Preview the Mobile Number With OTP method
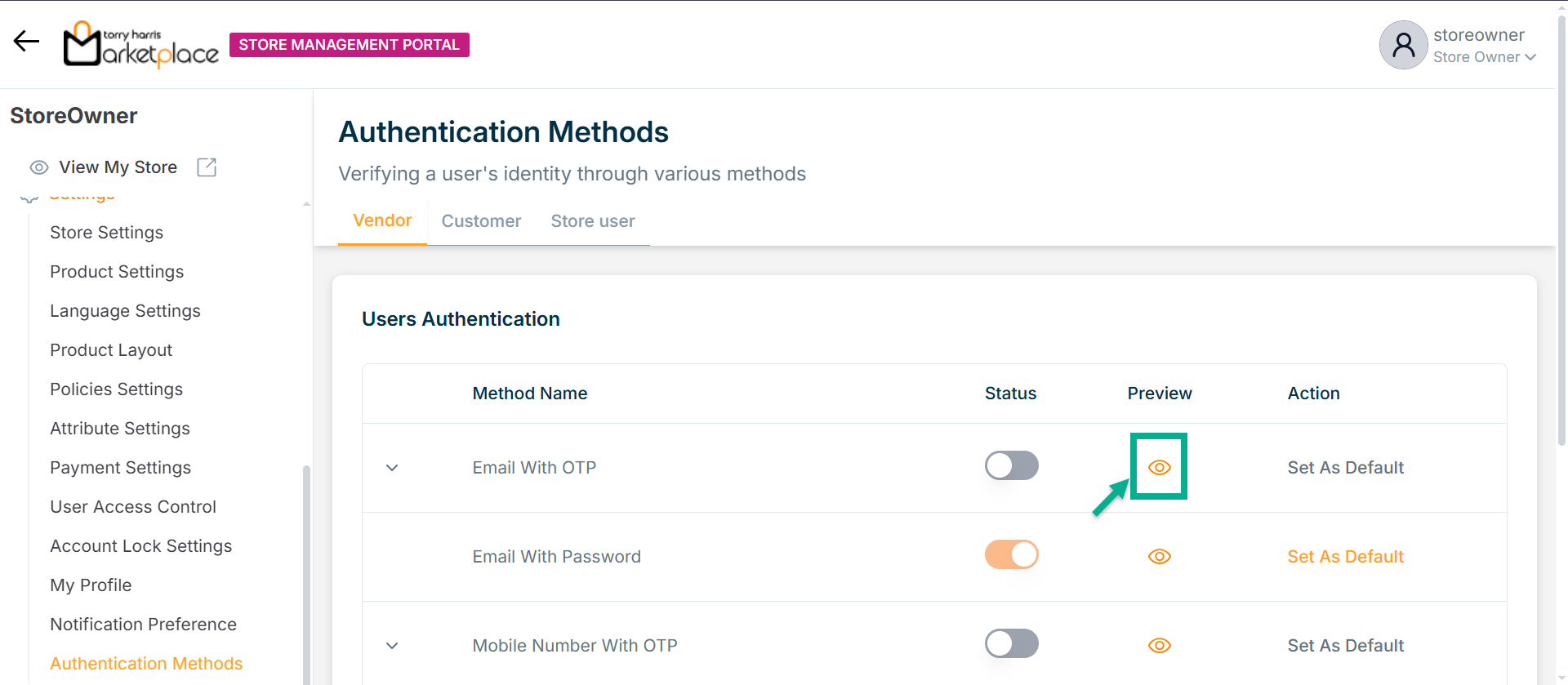The height and width of the screenshot is (685, 1568). click(x=1159, y=646)
